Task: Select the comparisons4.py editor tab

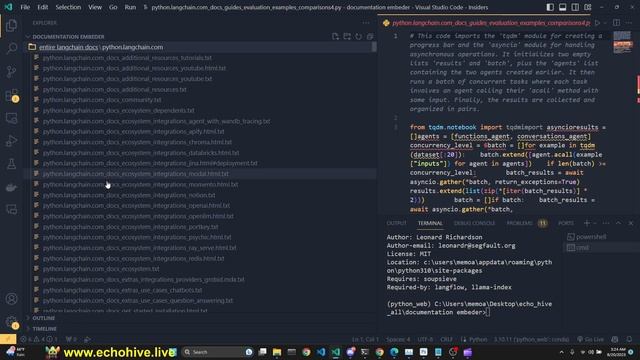Action: click(x=487, y=23)
